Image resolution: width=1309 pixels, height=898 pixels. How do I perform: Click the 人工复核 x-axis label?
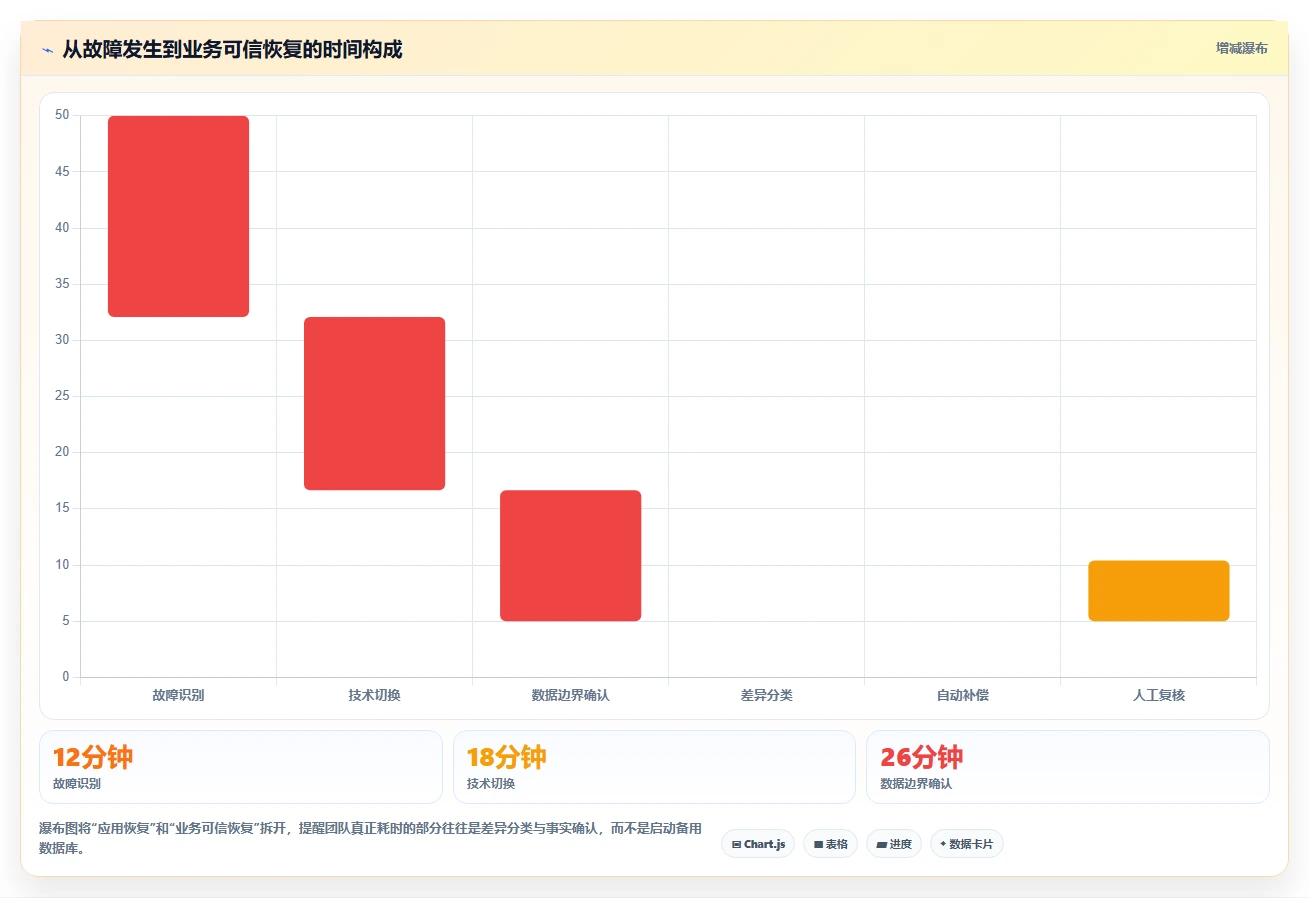click(1158, 695)
